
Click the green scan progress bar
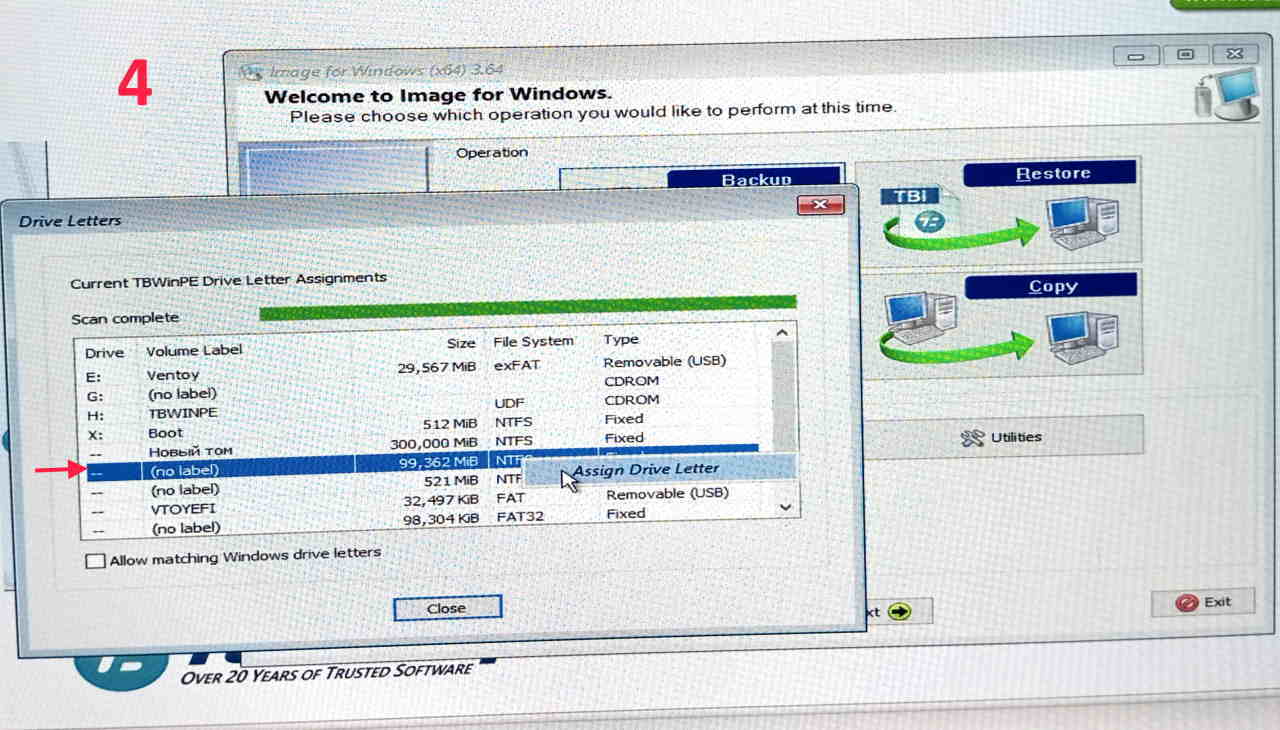tap(528, 308)
